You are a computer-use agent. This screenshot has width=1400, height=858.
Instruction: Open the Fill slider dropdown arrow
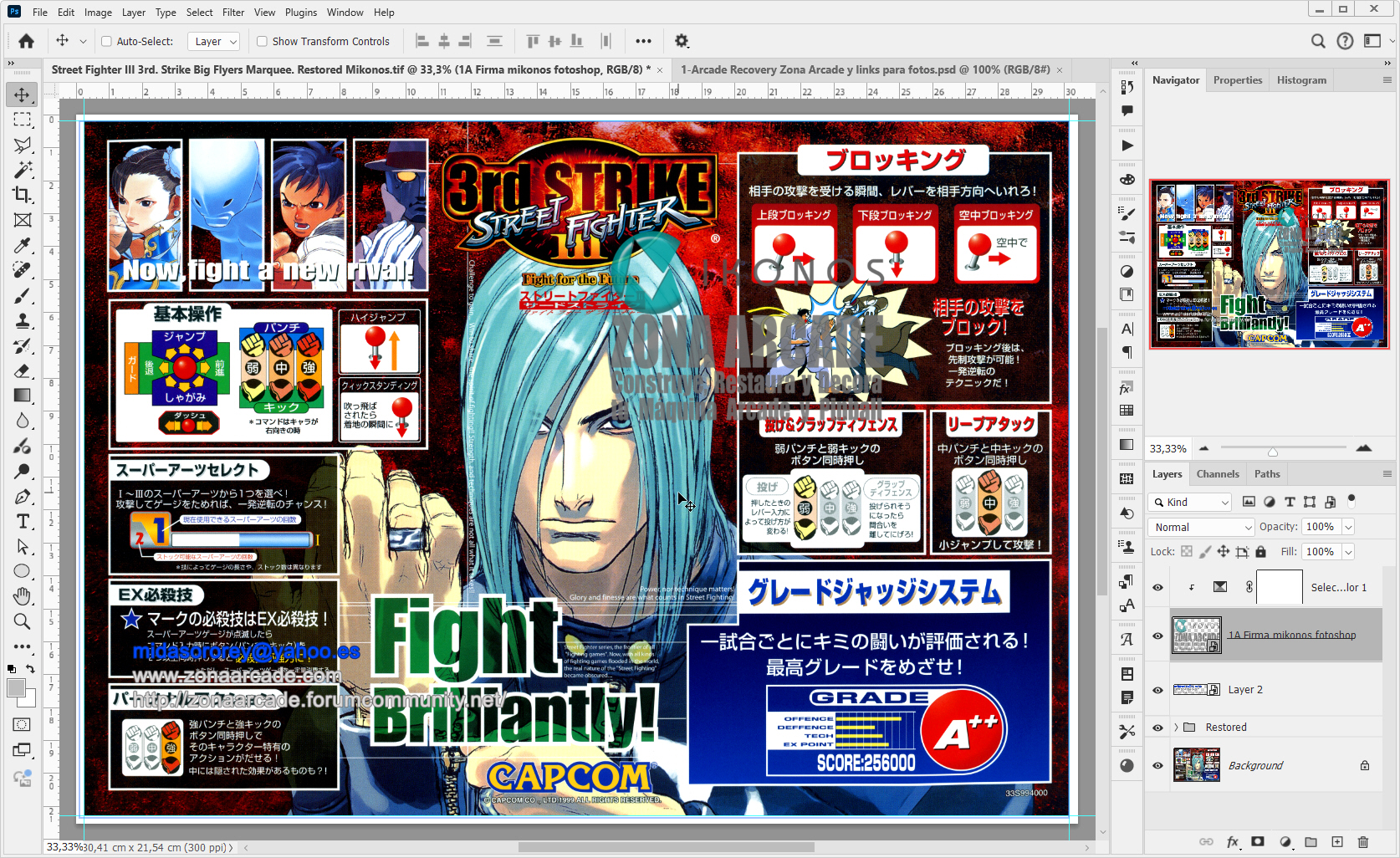[x=1348, y=552]
